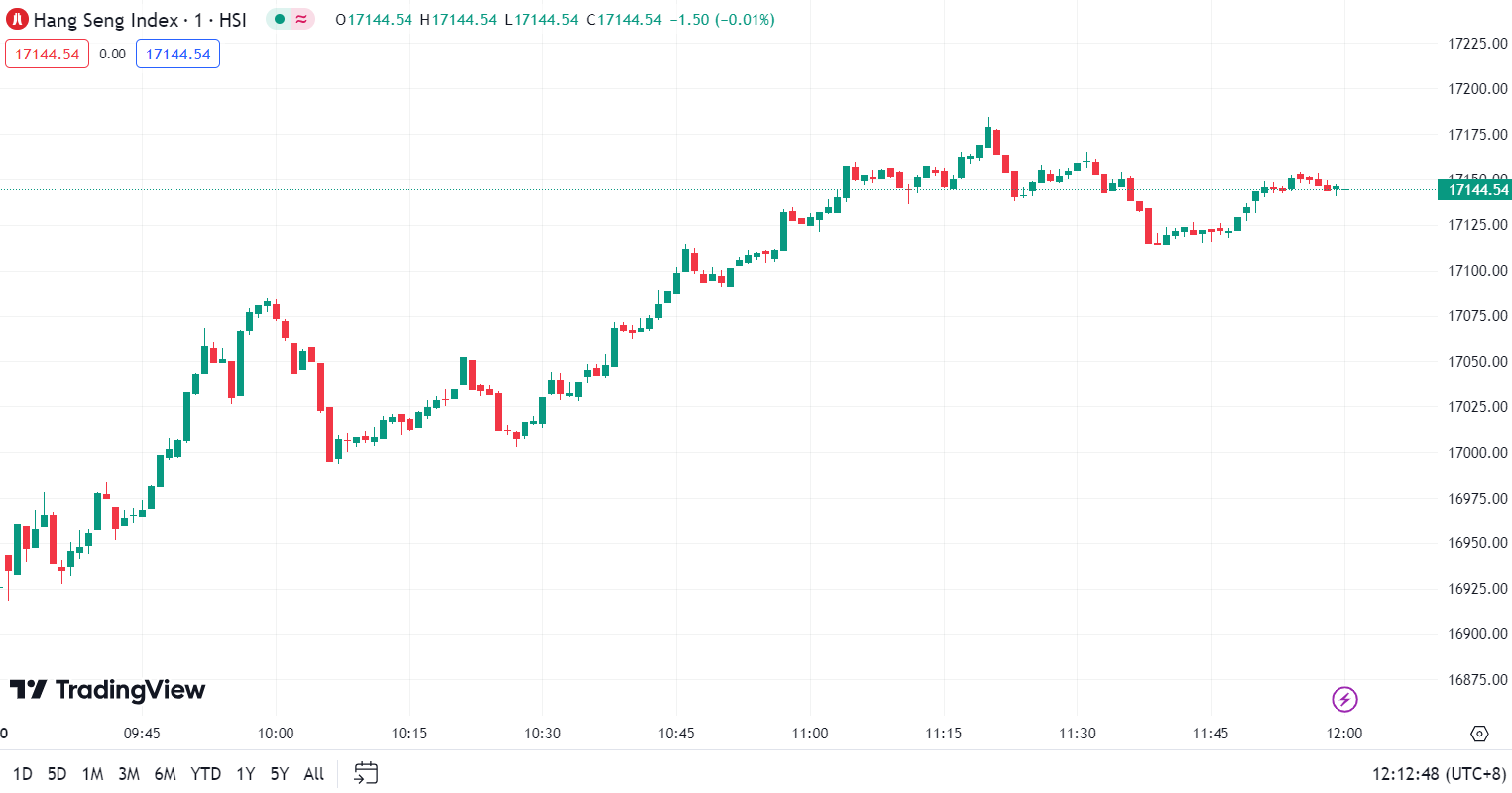Choose the YTD range
1512x793 pixels.
(x=205, y=774)
